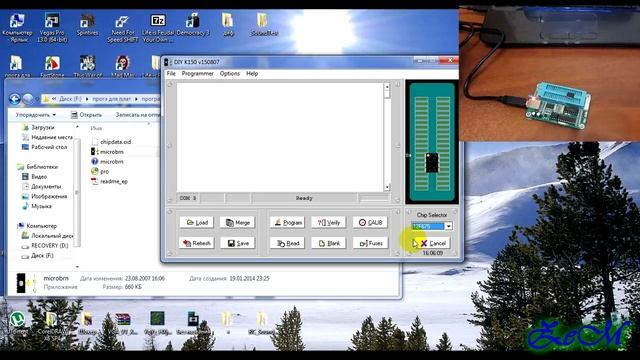
Task: Open the uTorrent desktop icon
Action: [17, 322]
